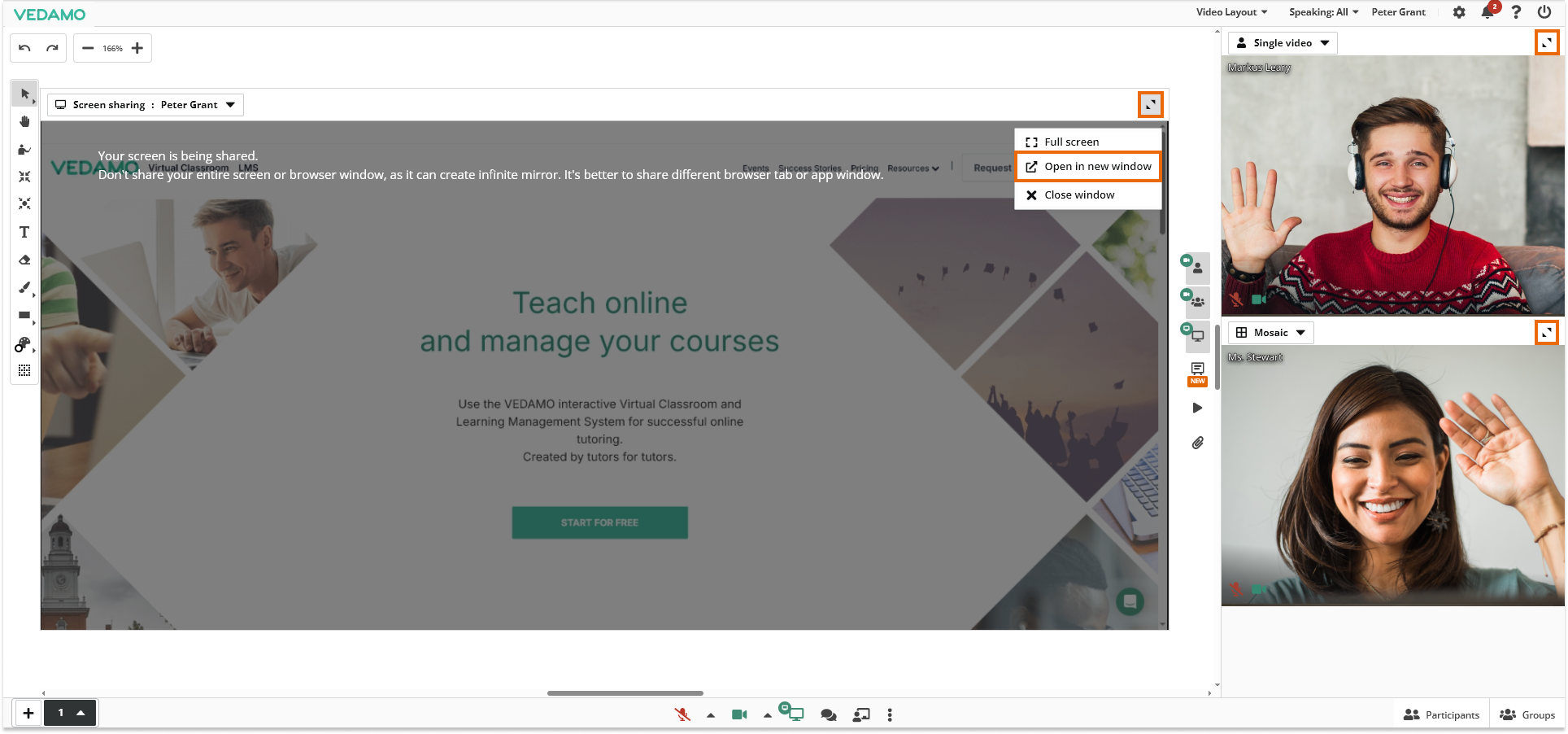Expand microphone options arrow
1568x734 pixels.
[x=711, y=716]
